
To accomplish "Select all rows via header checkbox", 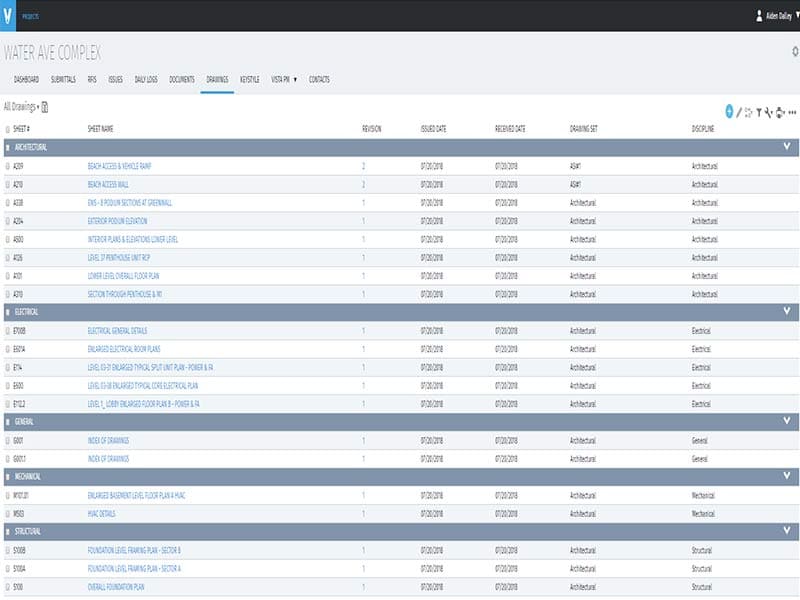I will point(8,129).
